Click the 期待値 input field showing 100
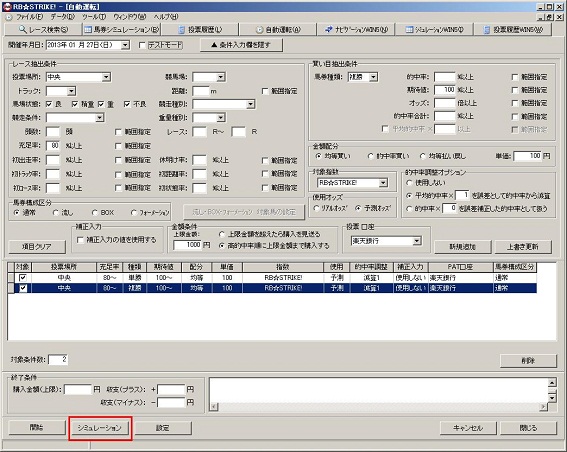Viewport: 567px width, 452px height. click(x=444, y=90)
